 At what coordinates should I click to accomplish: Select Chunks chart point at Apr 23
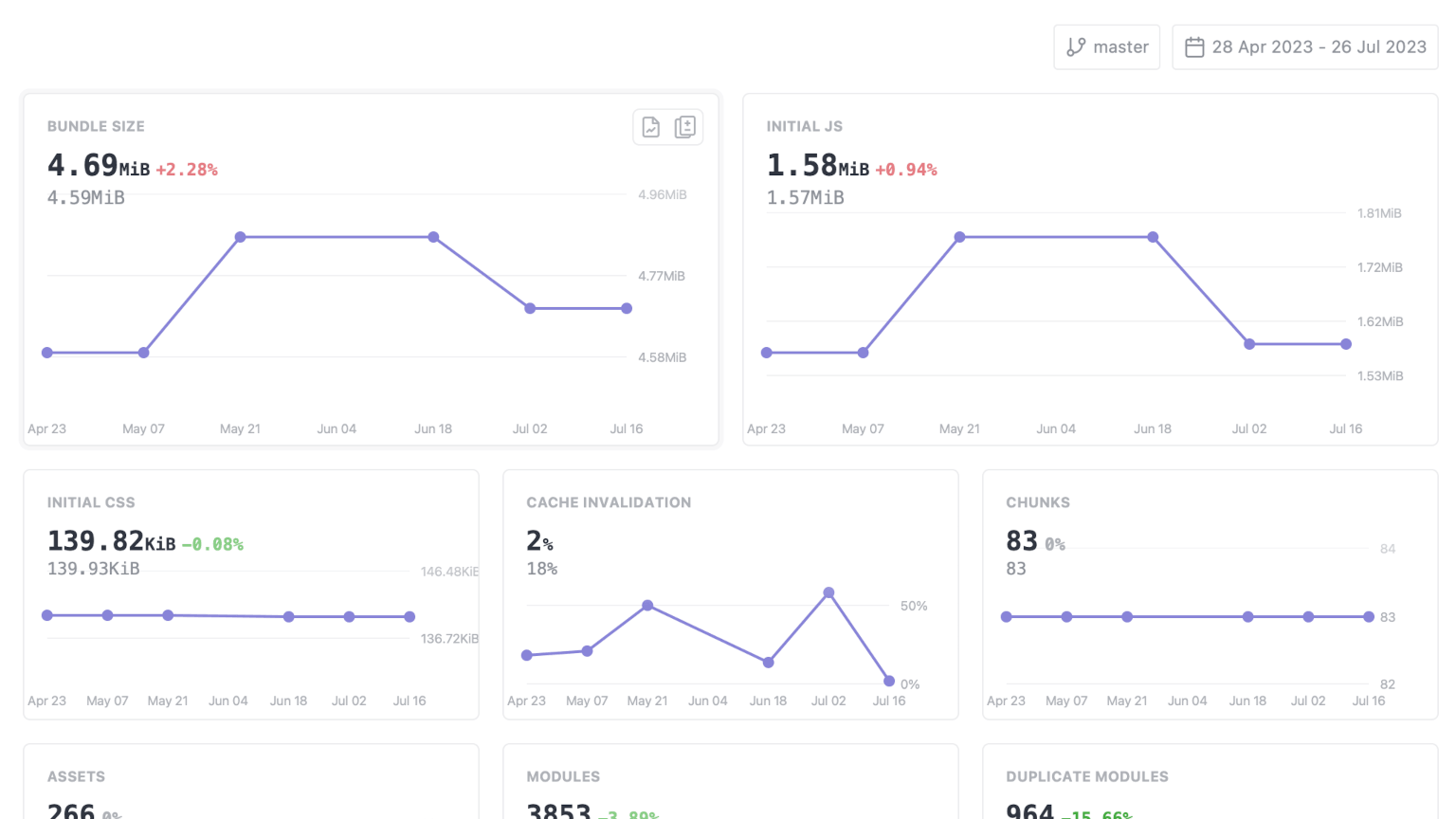tap(1007, 617)
